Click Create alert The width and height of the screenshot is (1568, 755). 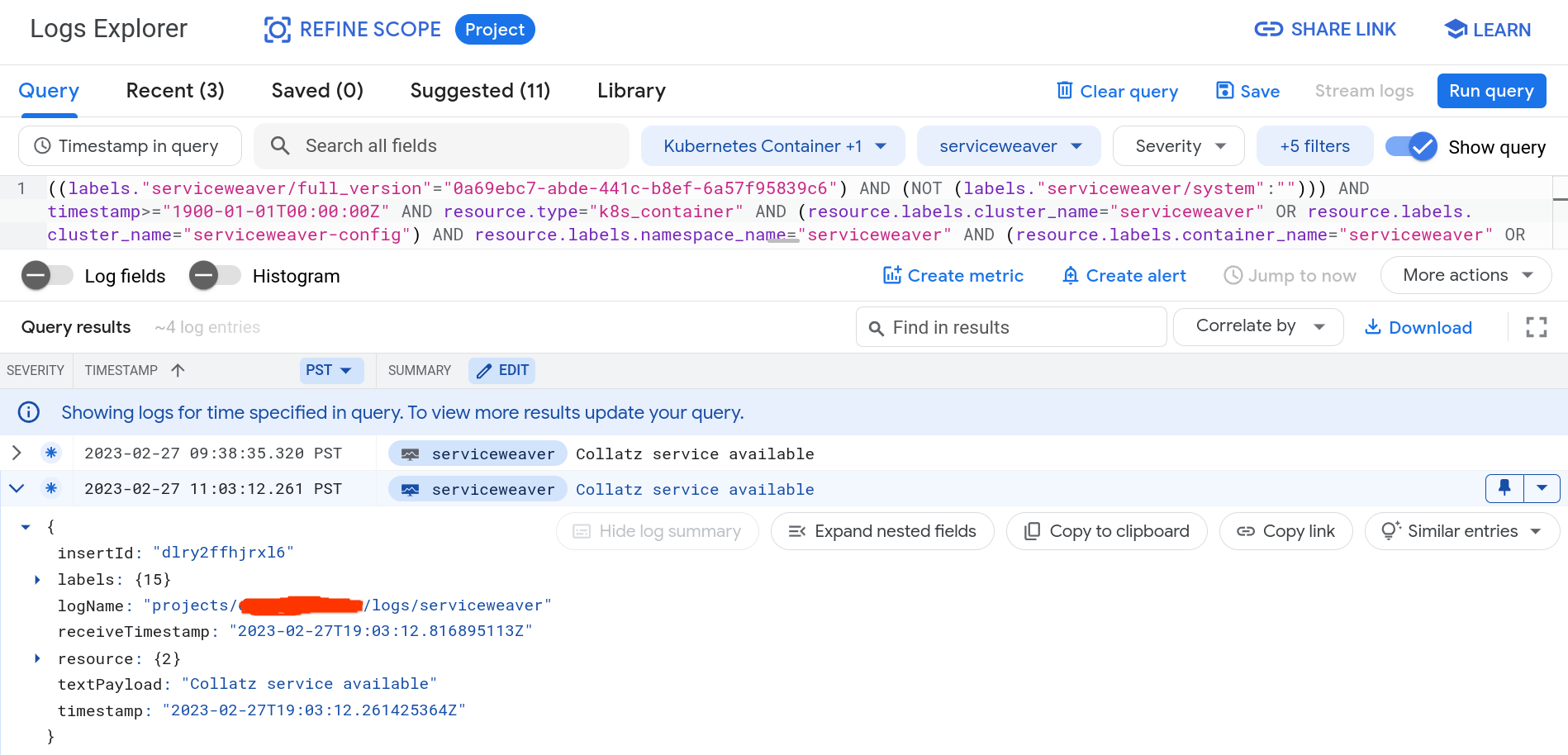[1124, 276]
